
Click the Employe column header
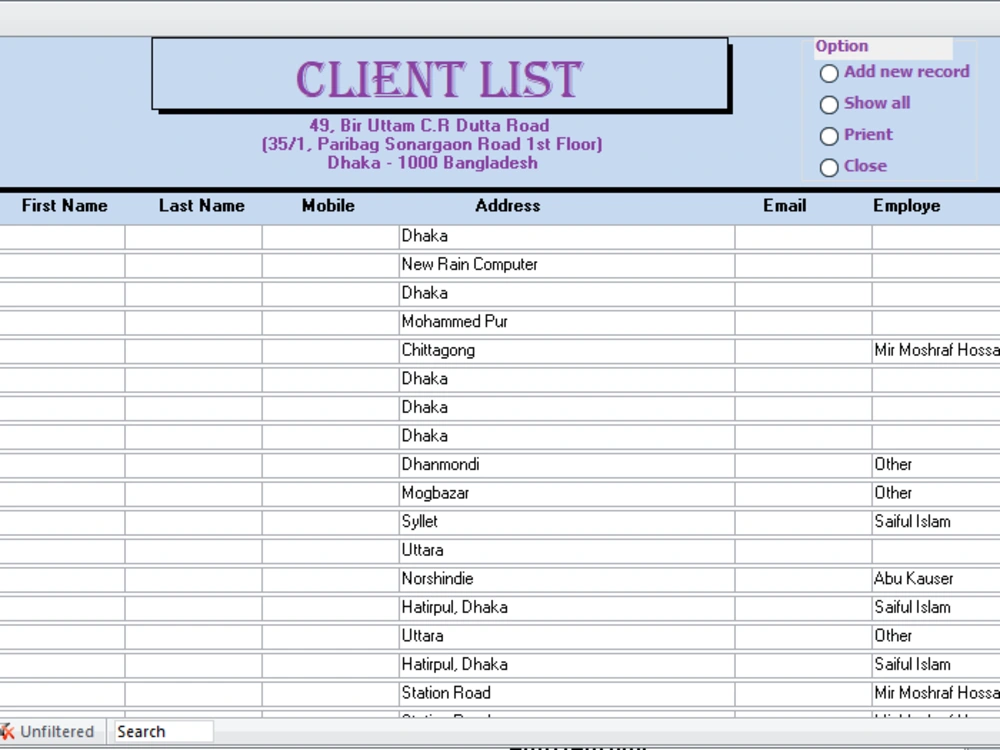[x=906, y=205]
